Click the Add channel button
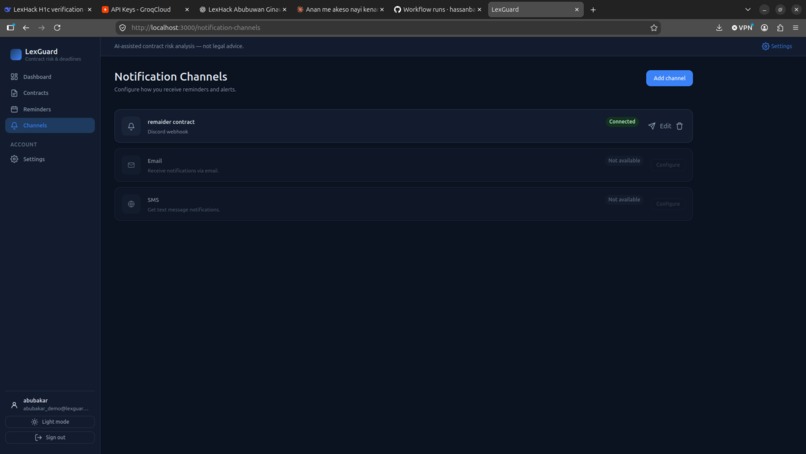806x454 pixels. [x=669, y=78]
